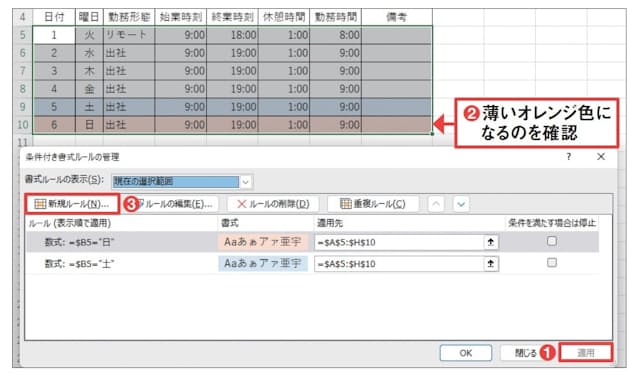Image resolution: width=638 pixels, height=377 pixels.
Task: Select the 休憩時間 header cell
Action: click(284, 17)
